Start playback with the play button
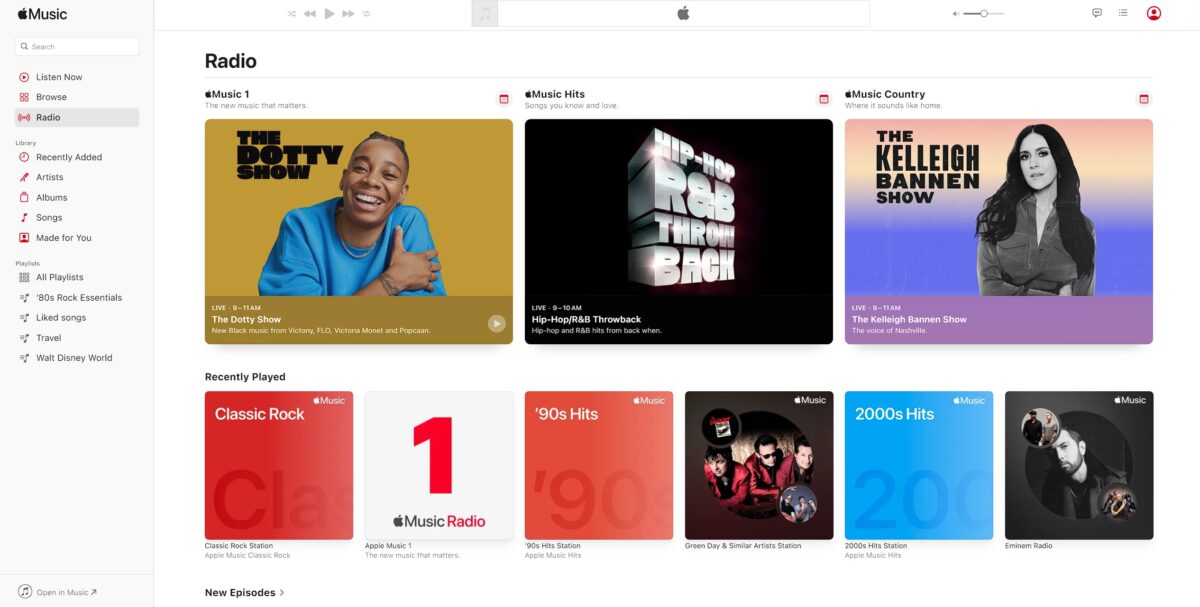 pos(330,13)
